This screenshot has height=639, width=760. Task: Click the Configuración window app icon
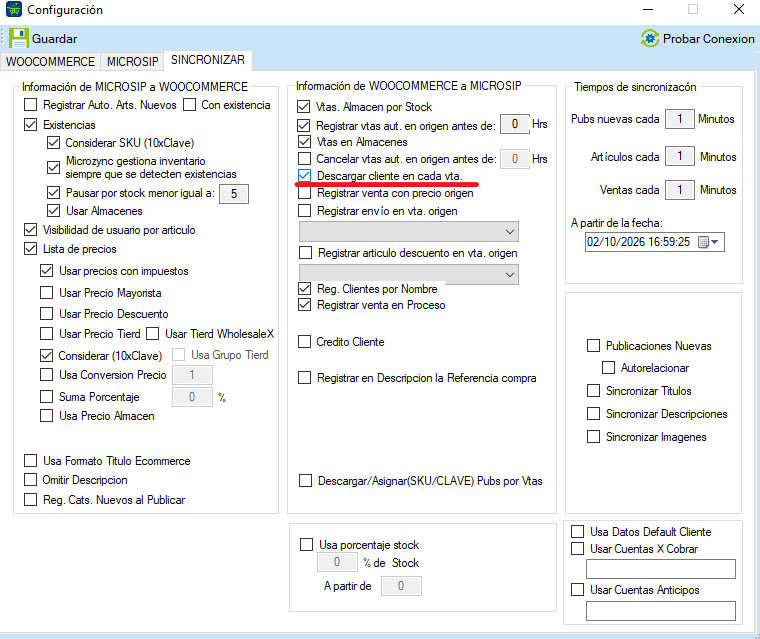tap(14, 9)
